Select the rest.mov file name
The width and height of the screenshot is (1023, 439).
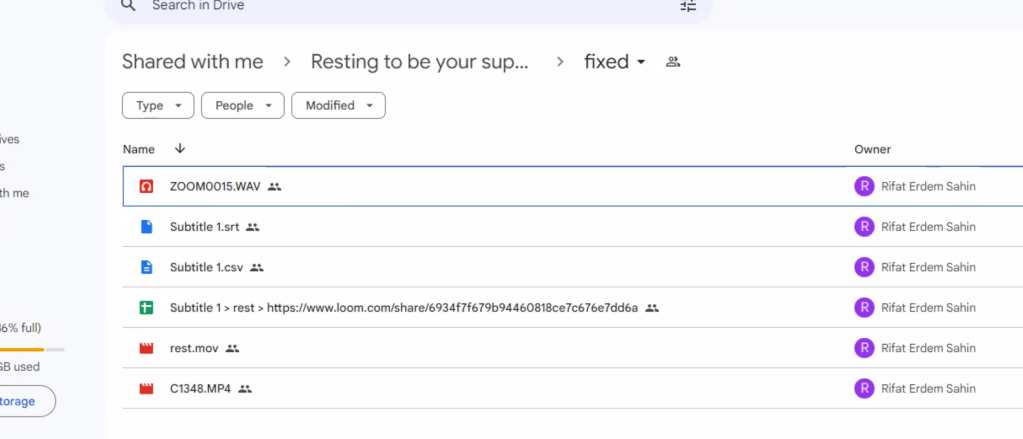coord(194,348)
